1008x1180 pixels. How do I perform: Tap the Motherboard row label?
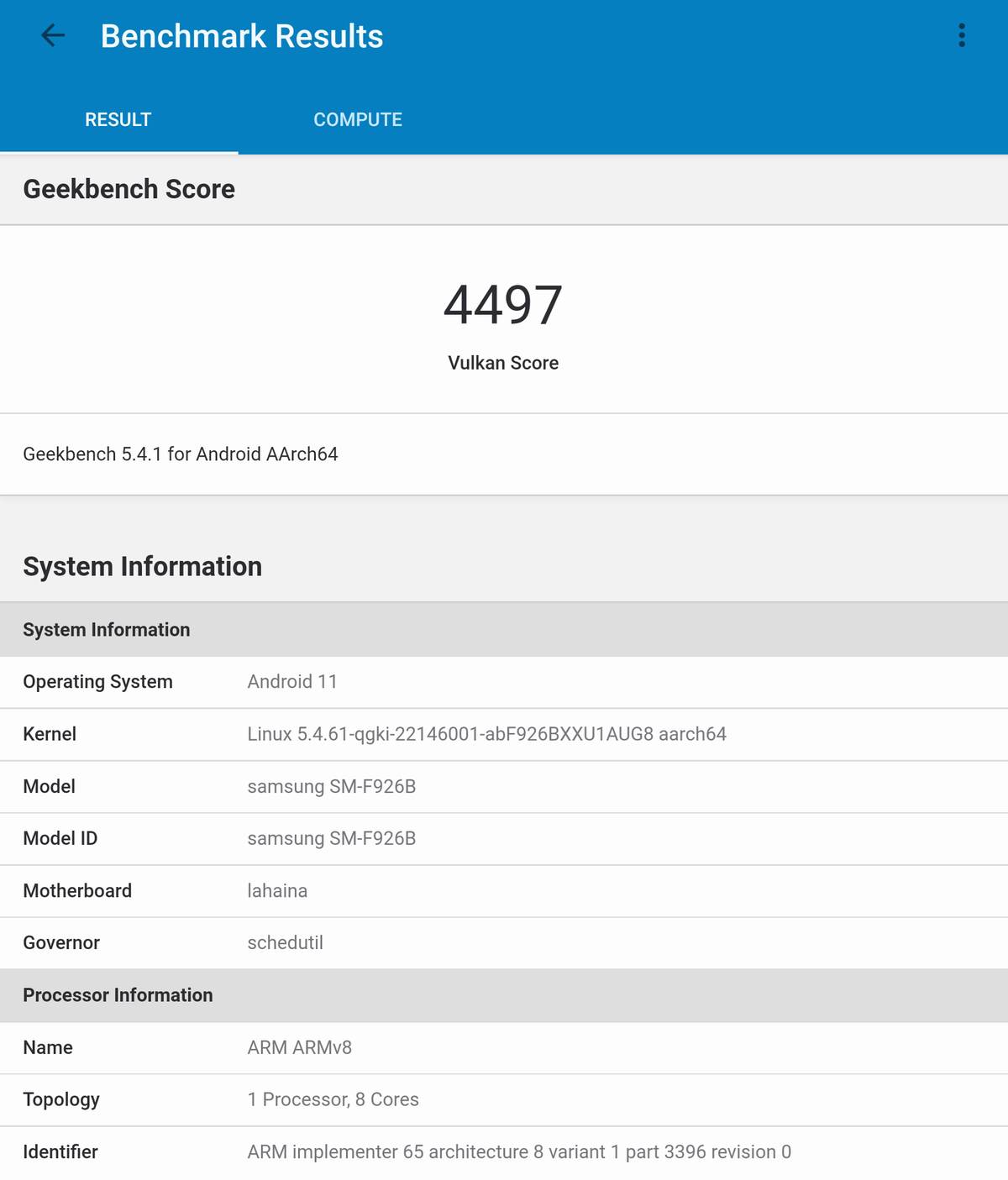pos(77,891)
